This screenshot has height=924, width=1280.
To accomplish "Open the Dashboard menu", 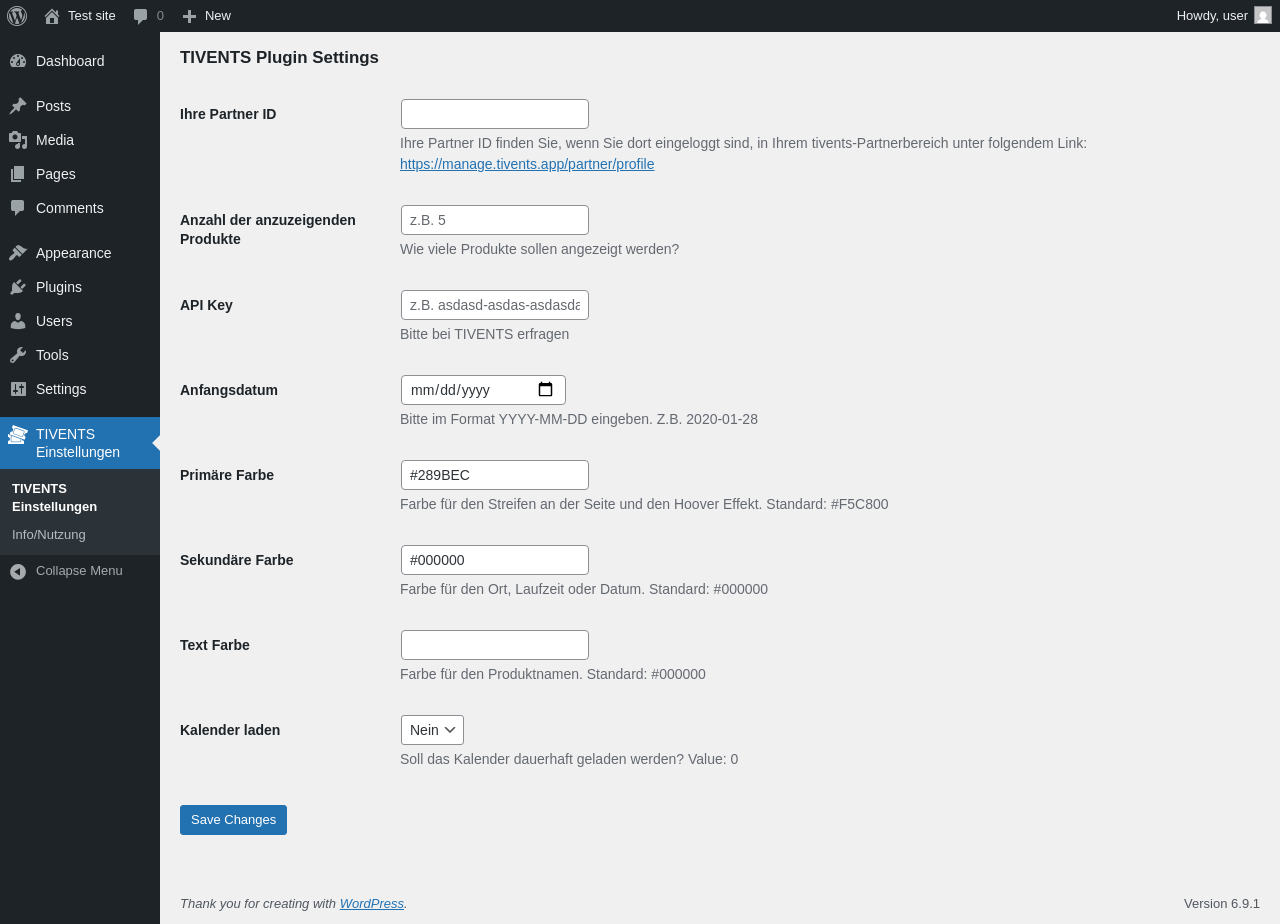I will point(80,61).
